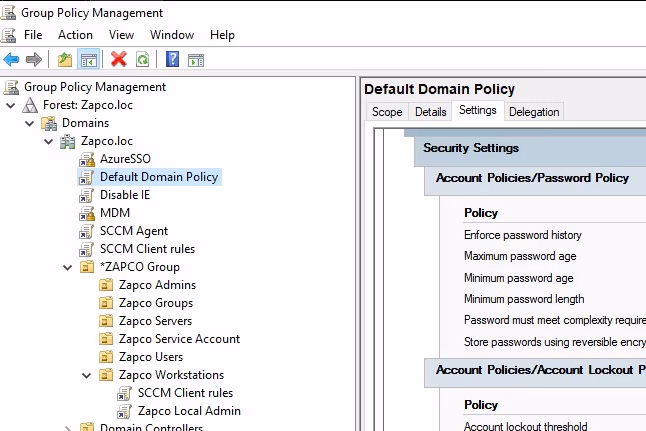Click the Zapco Users OU folder icon
Image resolution: width=646 pixels, height=431 pixels.
[106, 357]
